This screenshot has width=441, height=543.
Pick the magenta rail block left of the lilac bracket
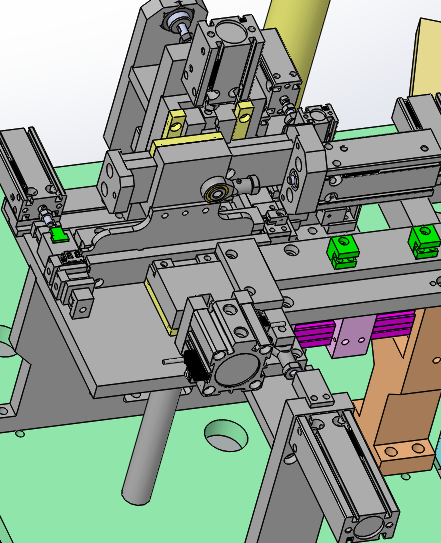(314, 334)
